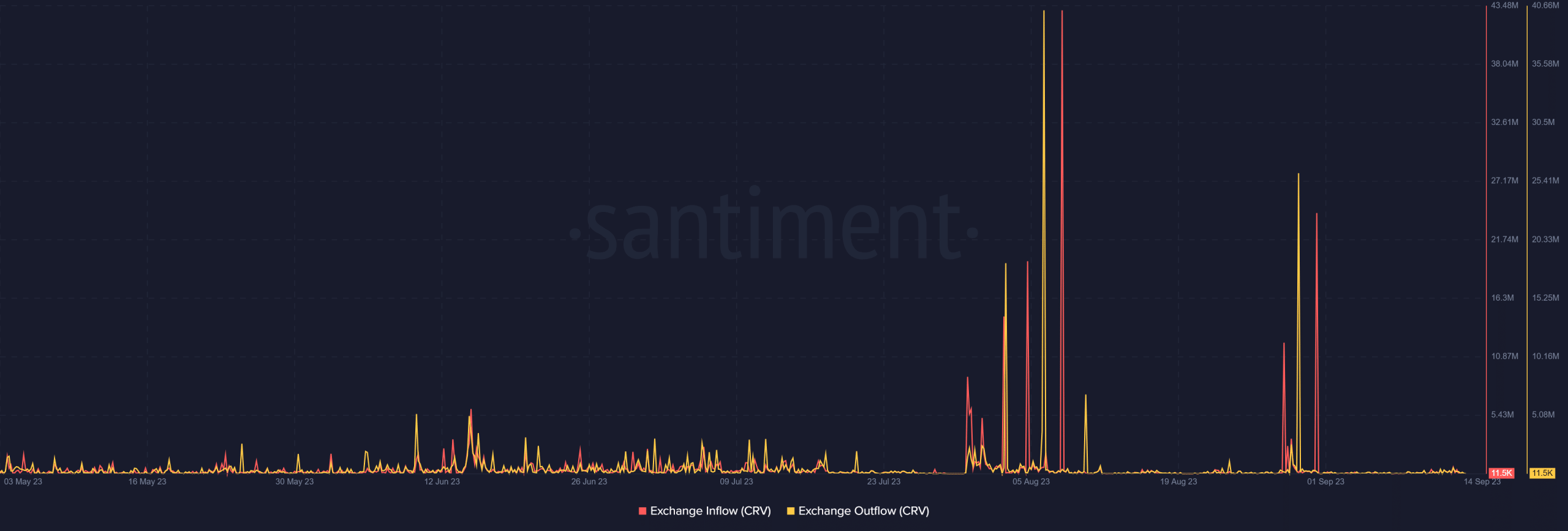The width and height of the screenshot is (1568, 531).
Task: Click the 10.87M inflow axis value
Action: click(x=1504, y=356)
